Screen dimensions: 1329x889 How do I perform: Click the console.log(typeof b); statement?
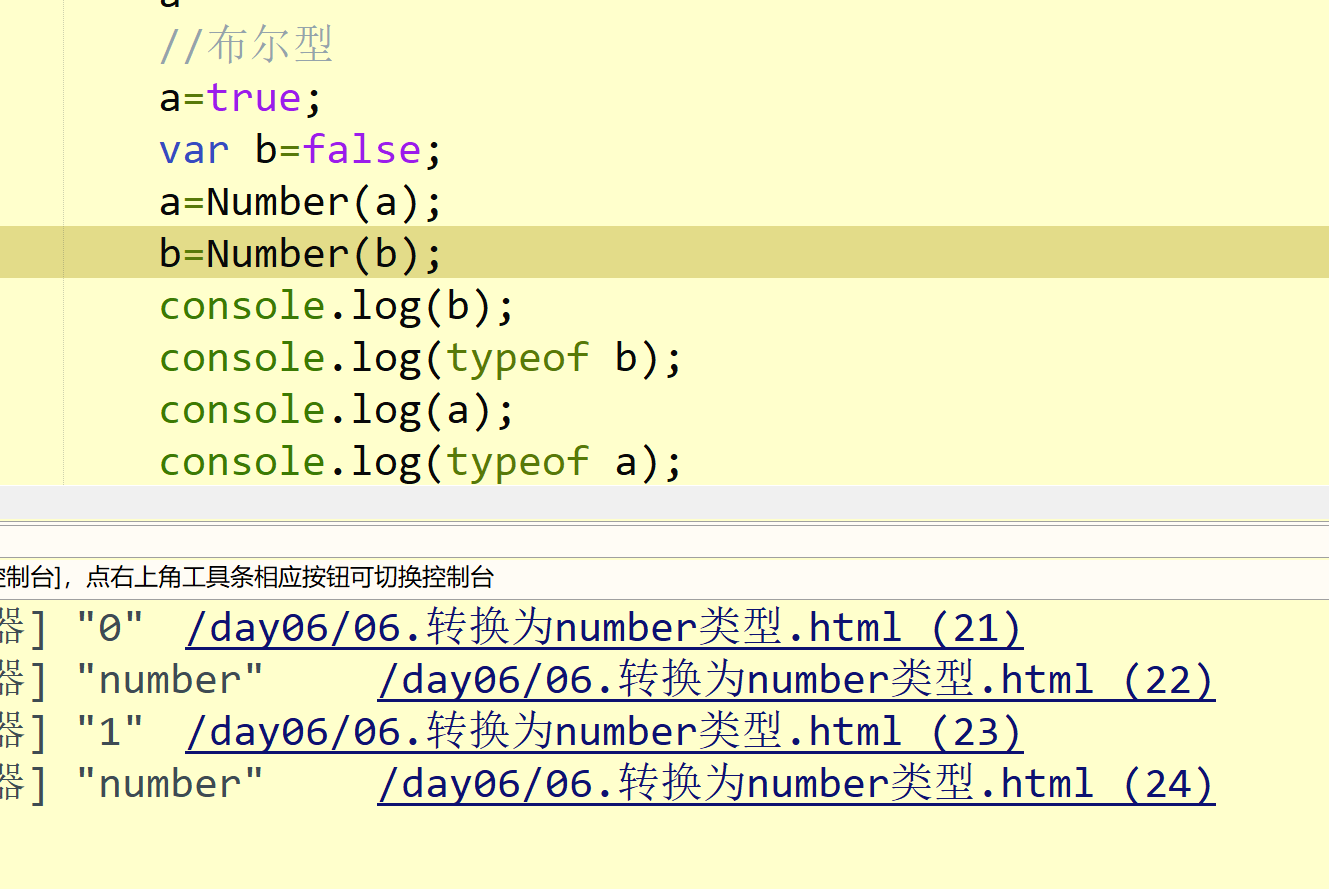pos(420,357)
